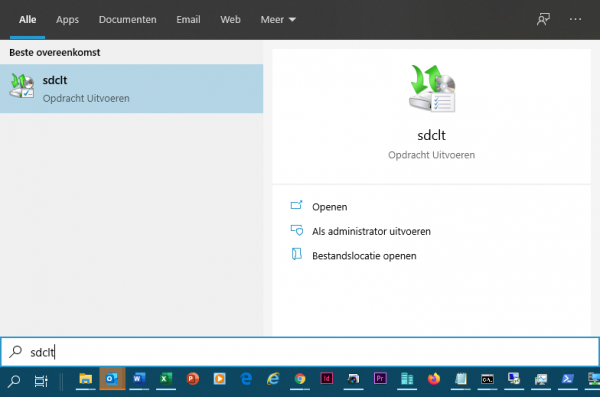Viewport: 600px width, 397px height.
Task: Open Command Prompt from taskbar
Action: [x=487, y=379]
